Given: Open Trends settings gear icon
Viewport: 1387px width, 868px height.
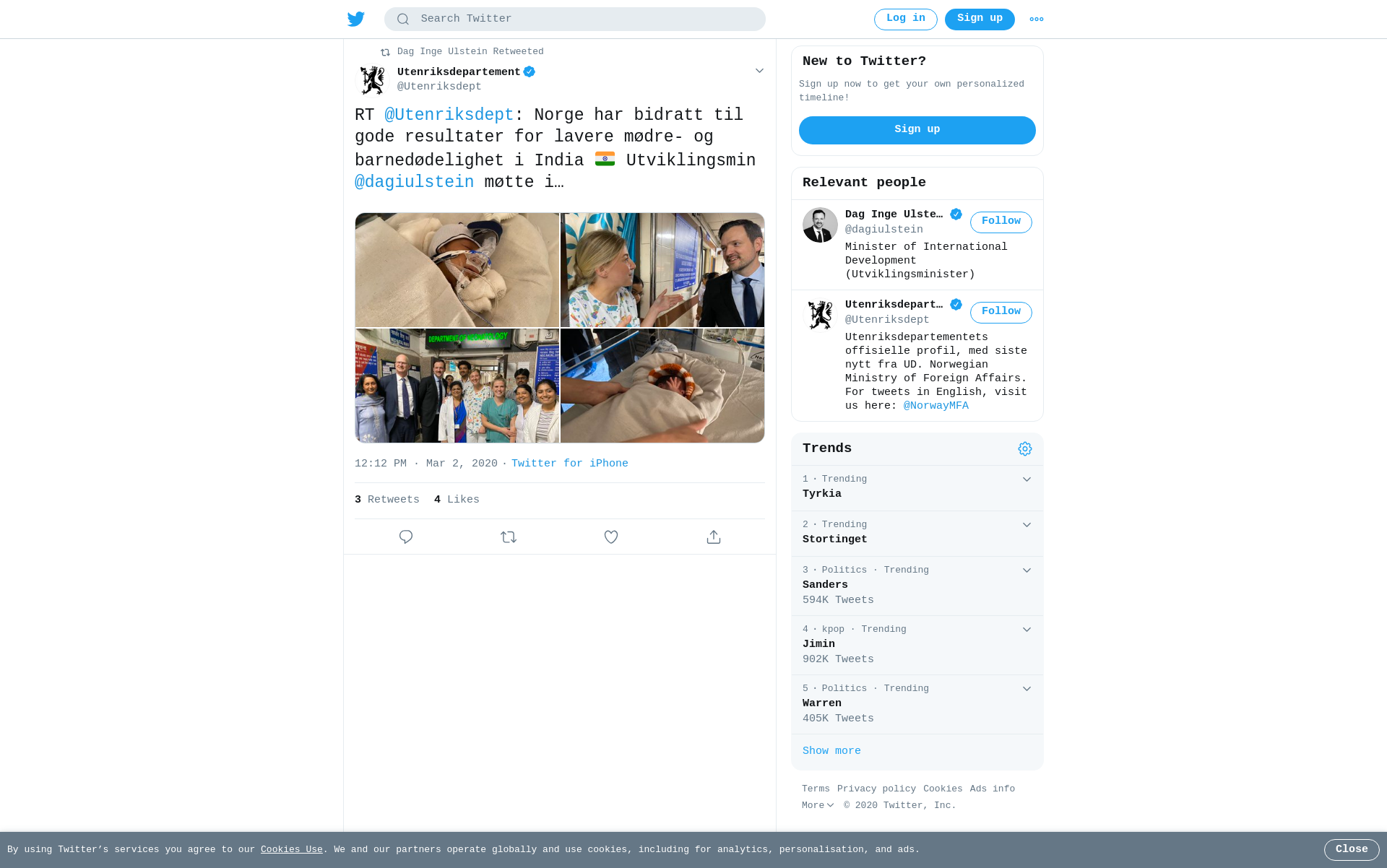Looking at the screenshot, I should pos(1025,449).
